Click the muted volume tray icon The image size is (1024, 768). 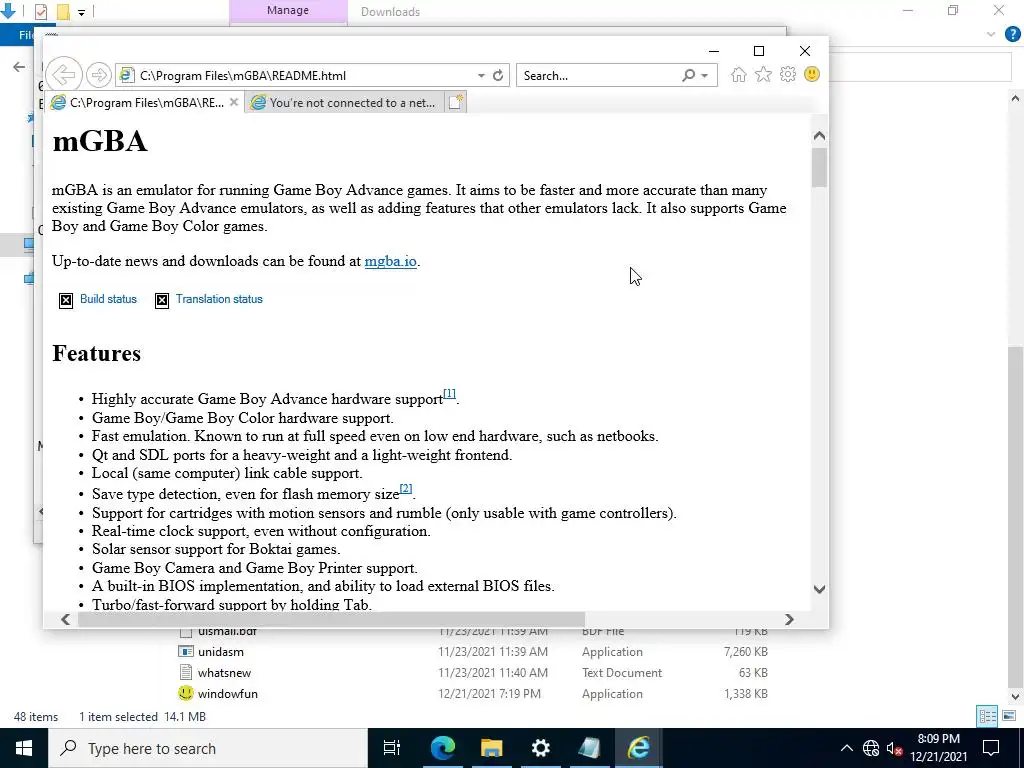tap(894, 749)
